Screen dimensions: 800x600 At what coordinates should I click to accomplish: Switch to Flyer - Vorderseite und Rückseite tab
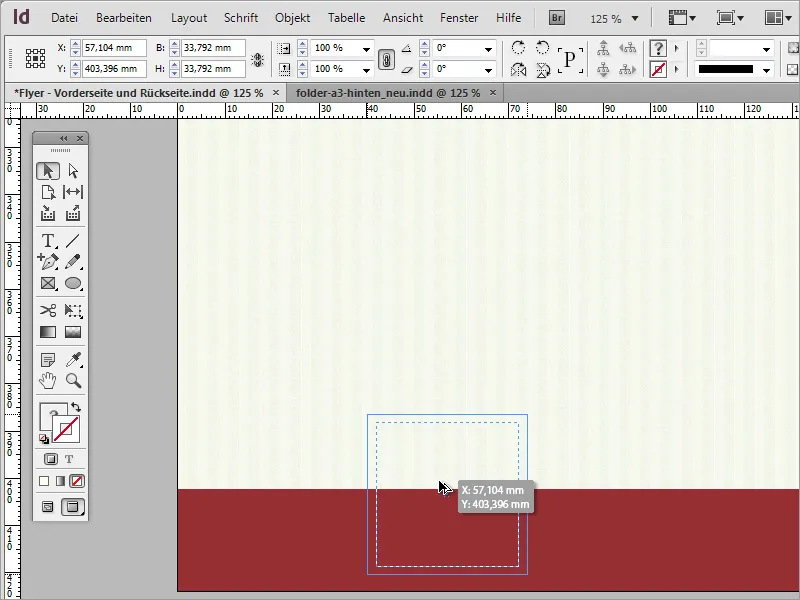coord(139,93)
